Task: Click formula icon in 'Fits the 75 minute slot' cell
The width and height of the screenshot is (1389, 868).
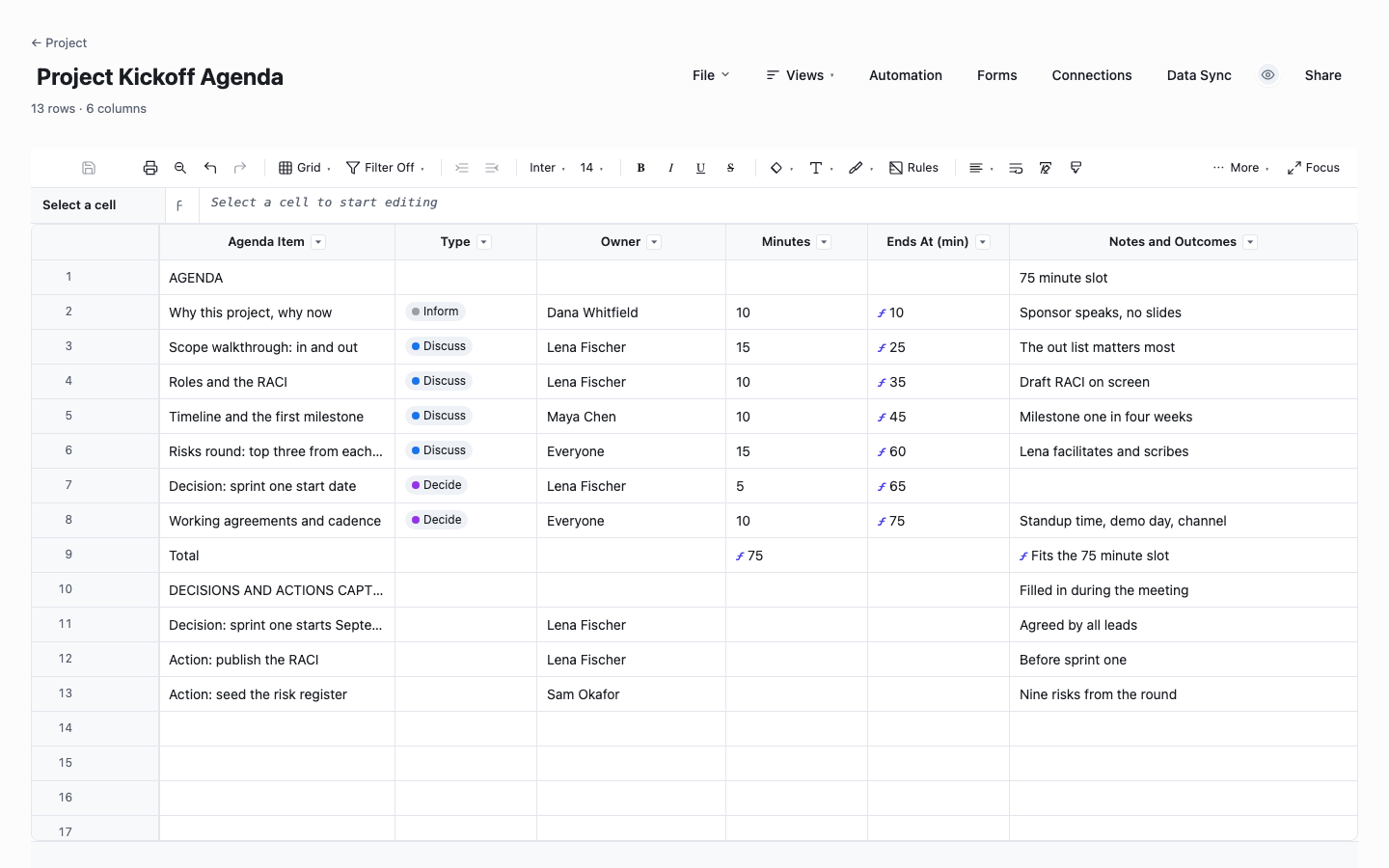Action: (1023, 556)
